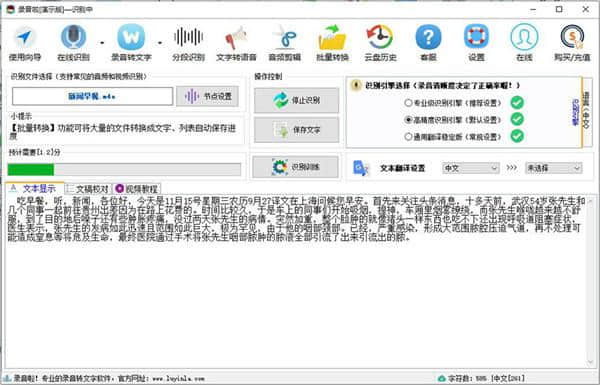The width and height of the screenshot is (600, 385).
Task: Click the 预计需要[1.2]分 estimate label
Action: [x=35, y=152]
